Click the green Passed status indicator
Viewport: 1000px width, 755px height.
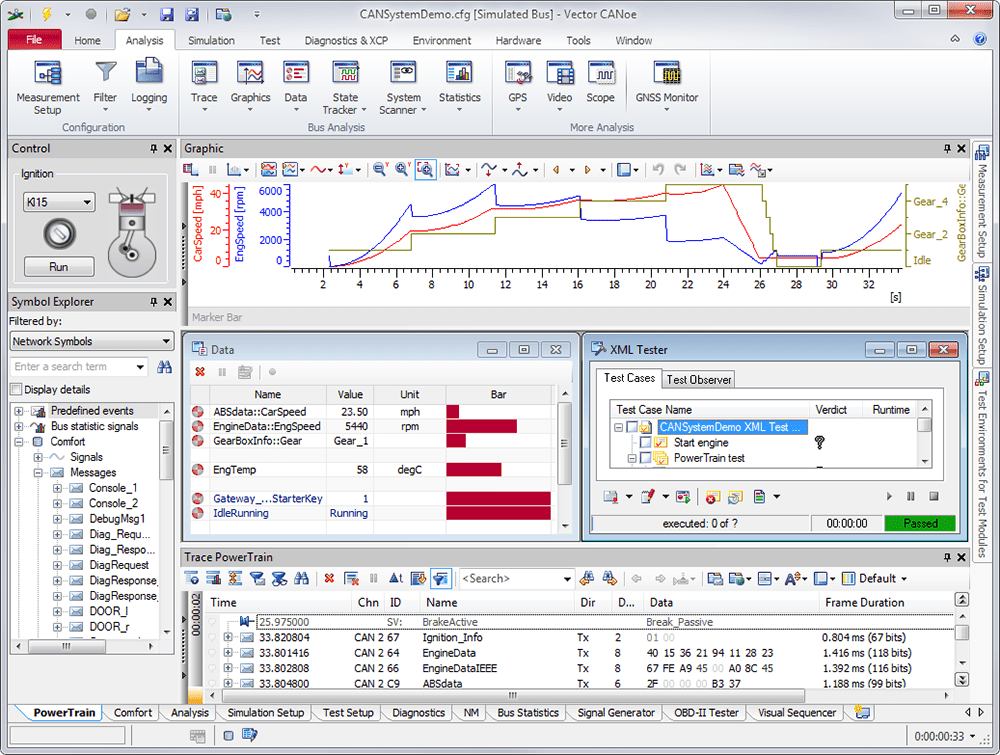click(920, 522)
